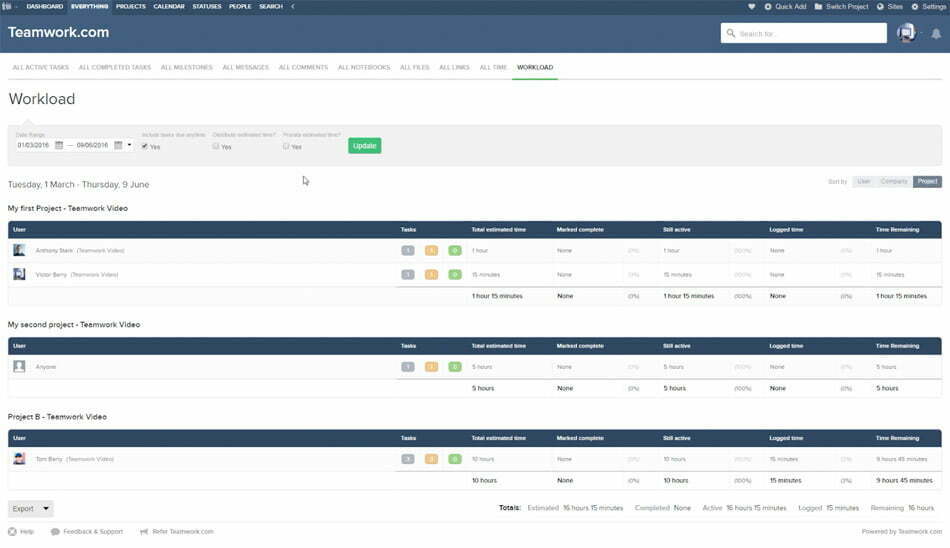Screen dimensions: 950x548
Task: Click Anyone user placeholder avatar
Action: [19, 366]
